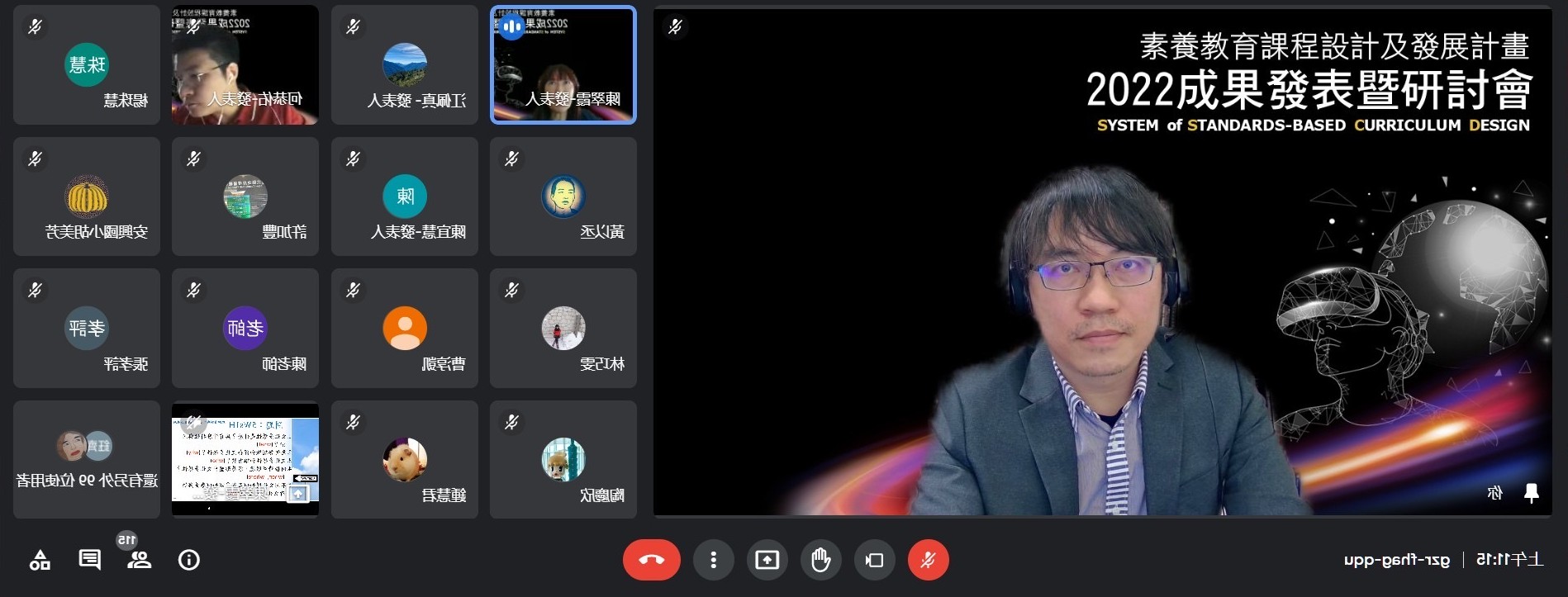Expand the tile showing 99 other users
1568x597 pixels.
86,459
